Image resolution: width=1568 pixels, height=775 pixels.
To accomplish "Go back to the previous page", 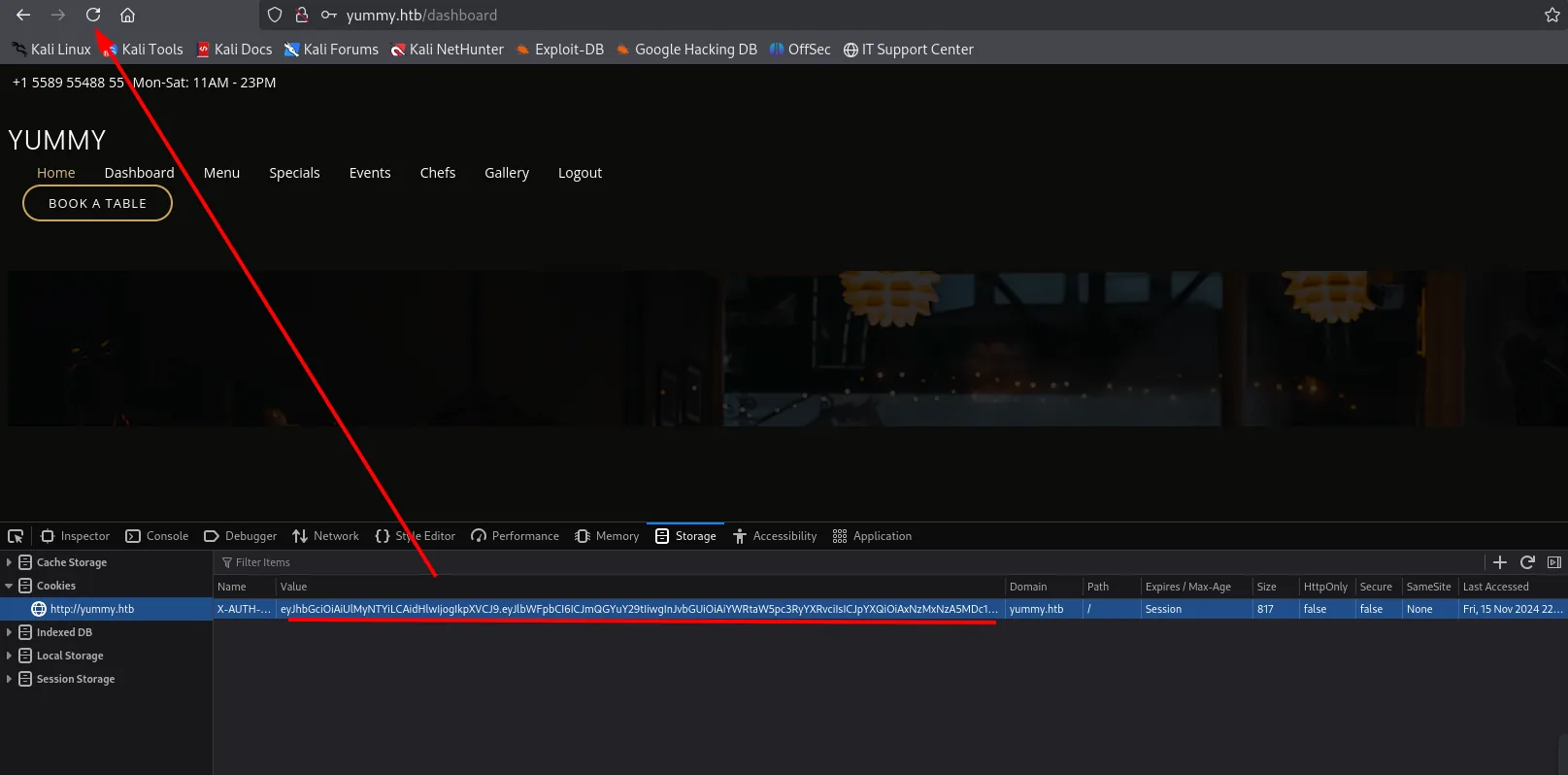I will [x=23, y=15].
